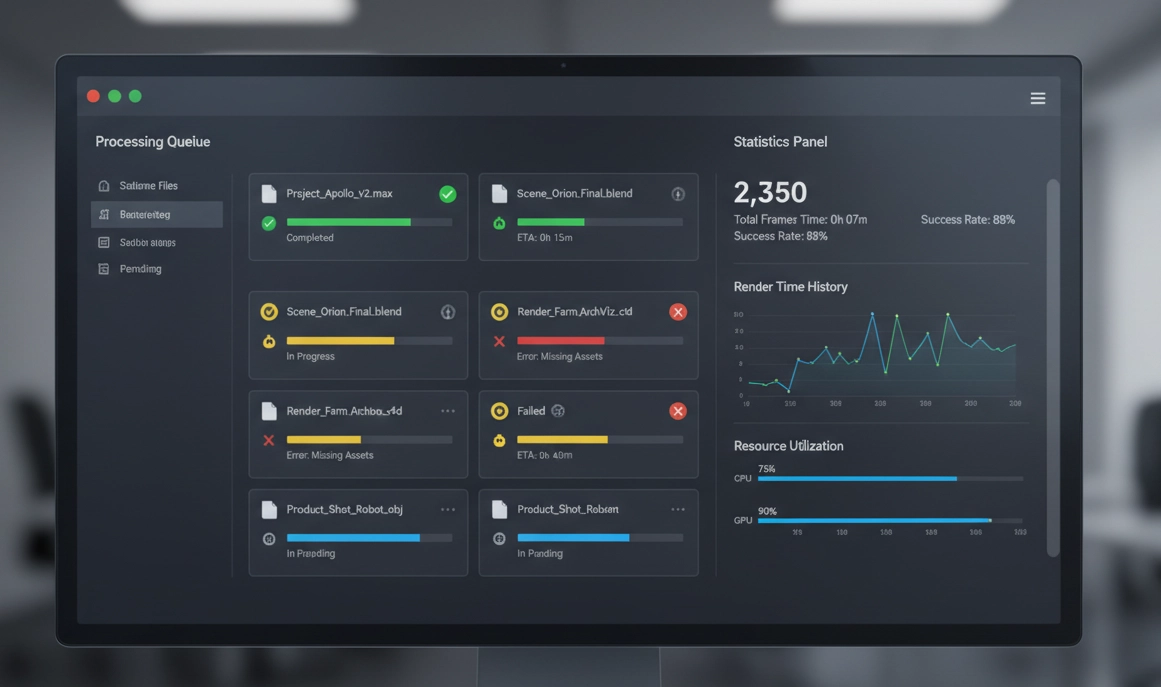Click the green checkmark badge on Prsject_Apollo_v2.max
The height and width of the screenshot is (687, 1161).
tap(448, 194)
